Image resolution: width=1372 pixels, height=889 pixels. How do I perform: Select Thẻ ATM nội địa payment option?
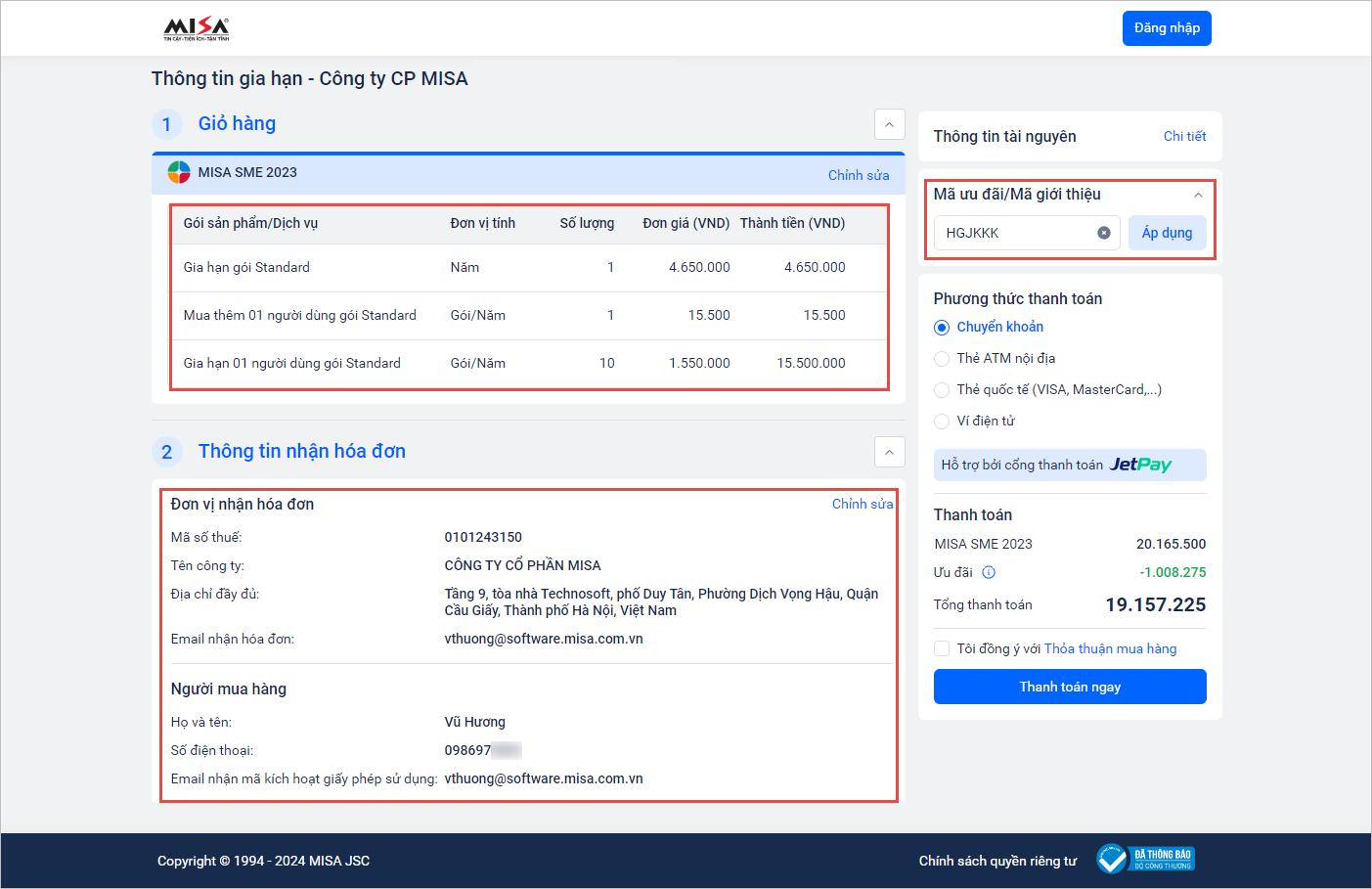(942, 359)
